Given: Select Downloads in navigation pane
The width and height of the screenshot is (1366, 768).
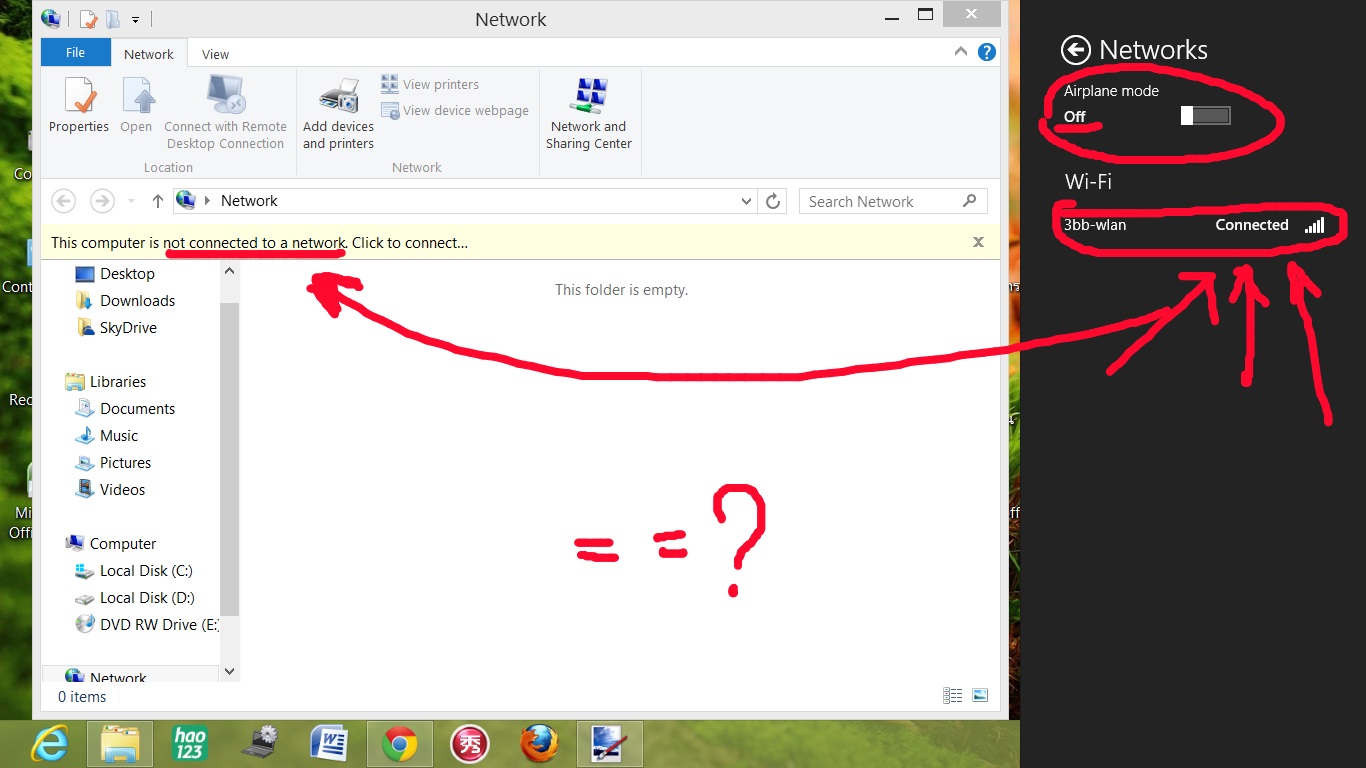Looking at the screenshot, I should tap(126, 301).
